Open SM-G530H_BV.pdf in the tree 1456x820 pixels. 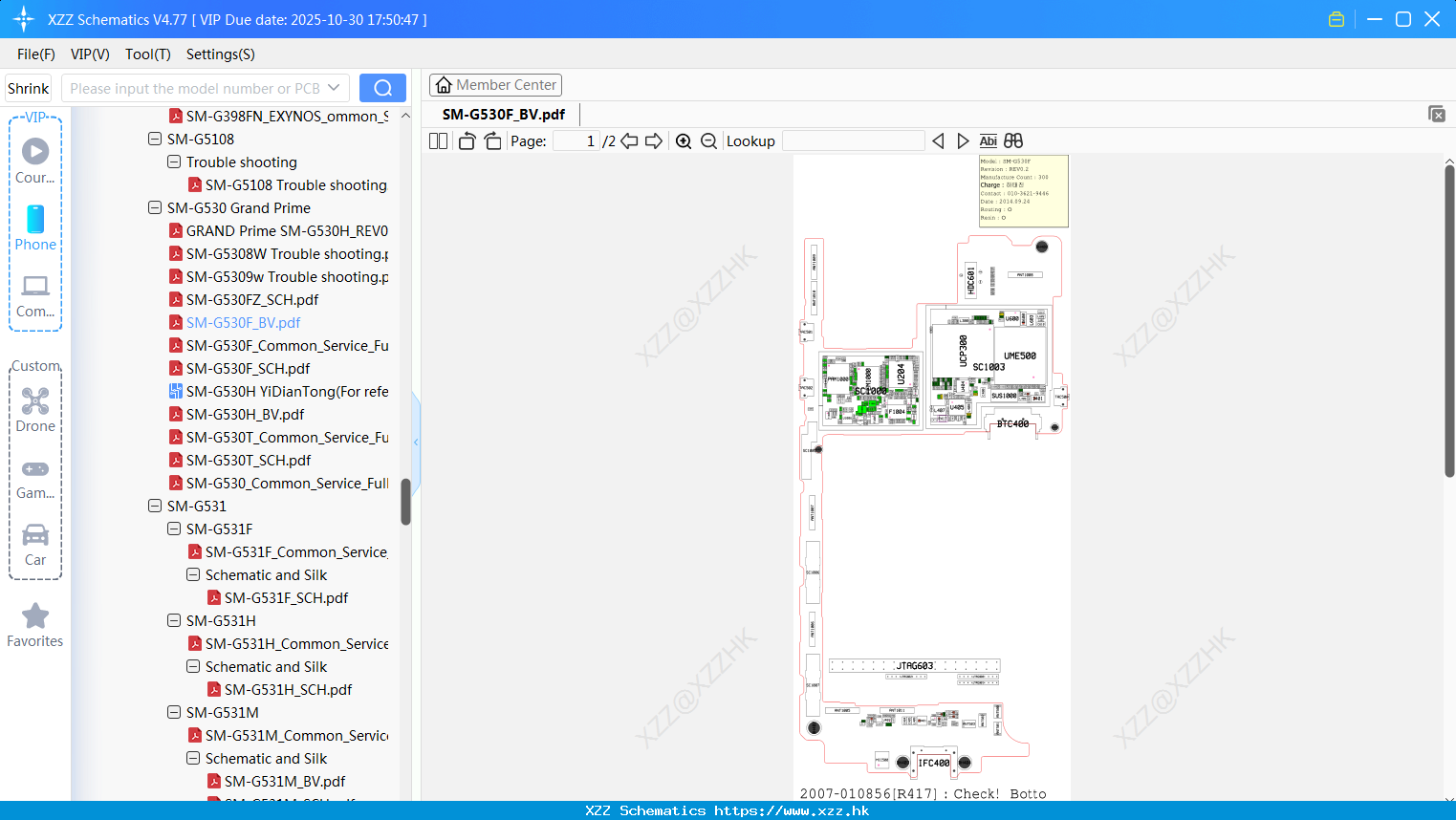tap(245, 414)
